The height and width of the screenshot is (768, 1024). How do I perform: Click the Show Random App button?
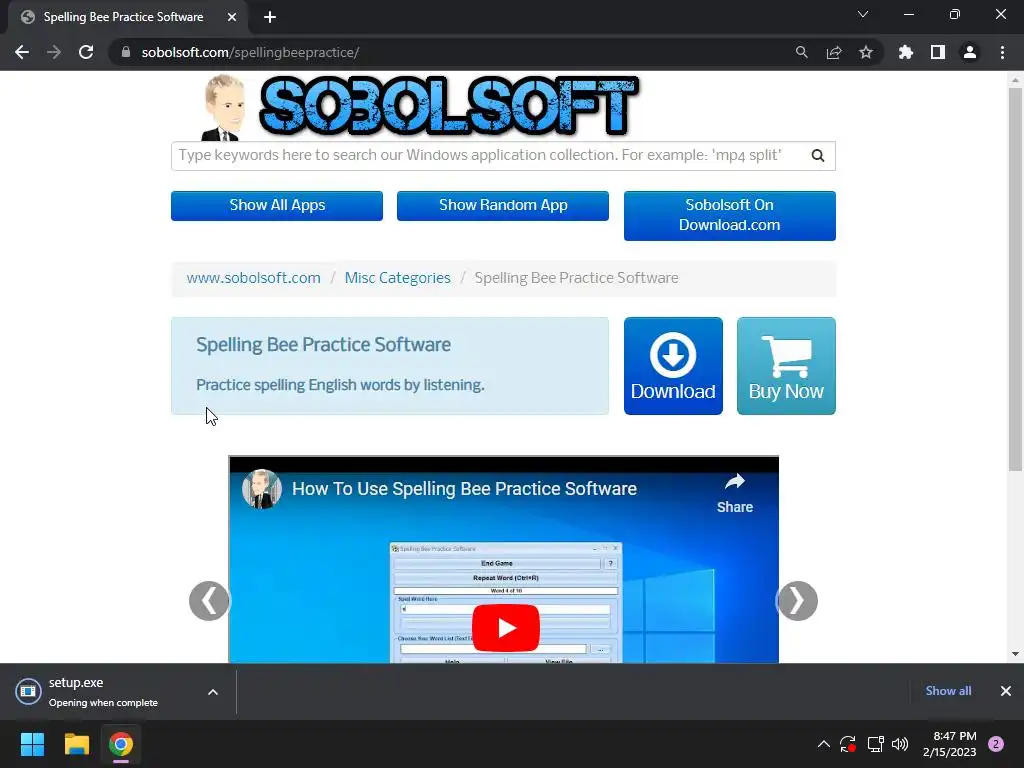503,206
